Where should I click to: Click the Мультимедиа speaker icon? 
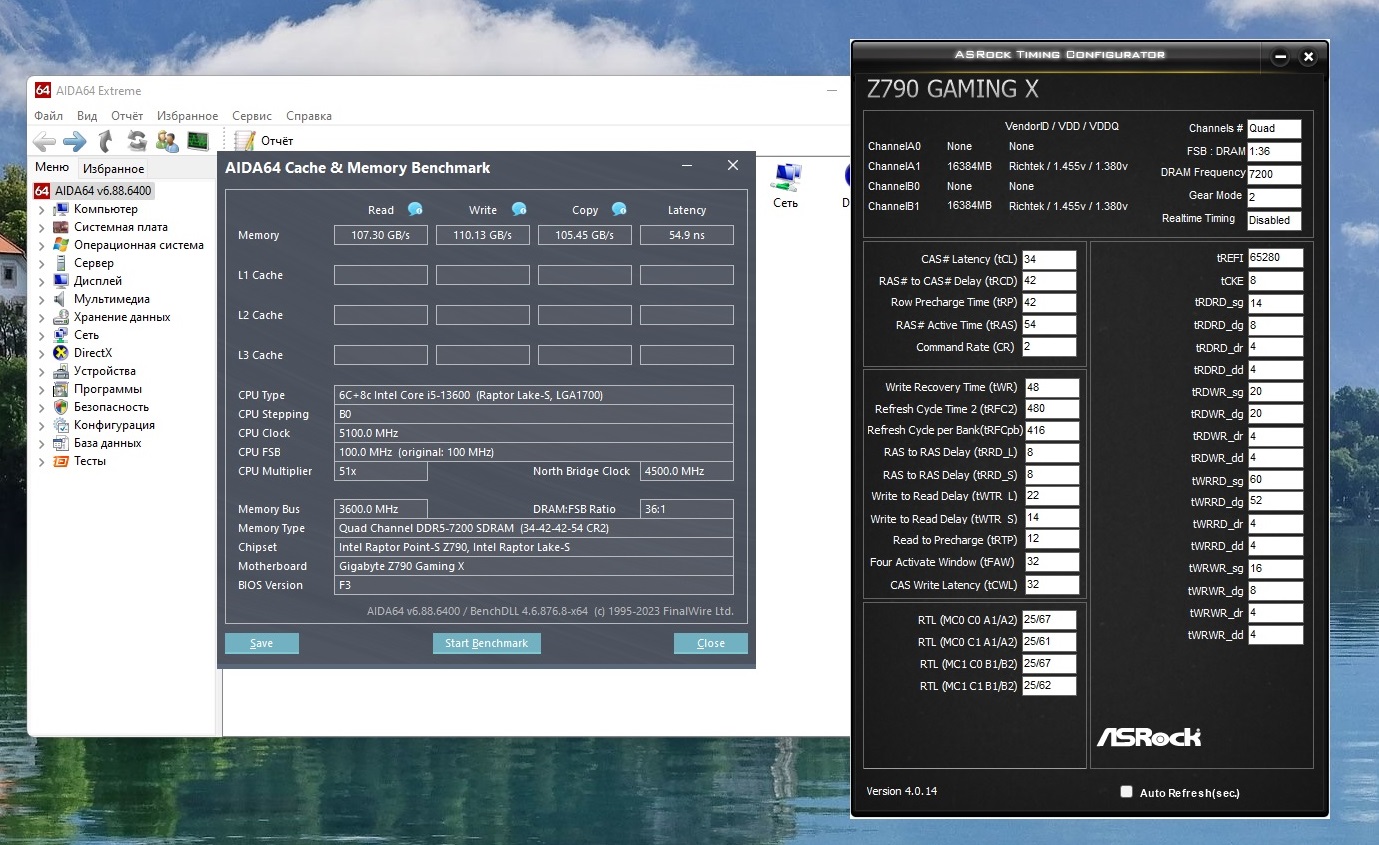[60, 299]
